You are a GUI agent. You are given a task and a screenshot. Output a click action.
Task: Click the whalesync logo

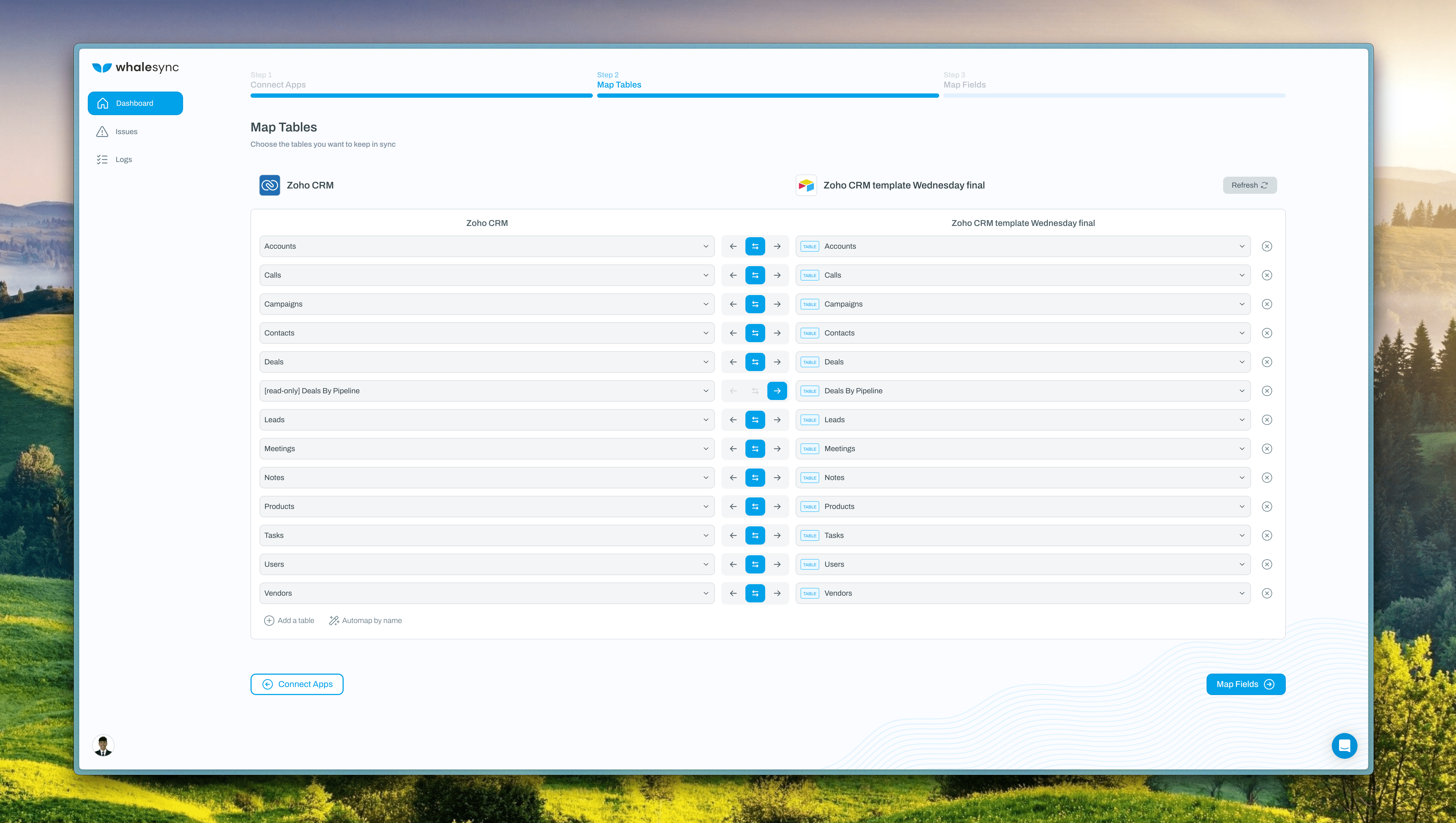tap(136, 67)
